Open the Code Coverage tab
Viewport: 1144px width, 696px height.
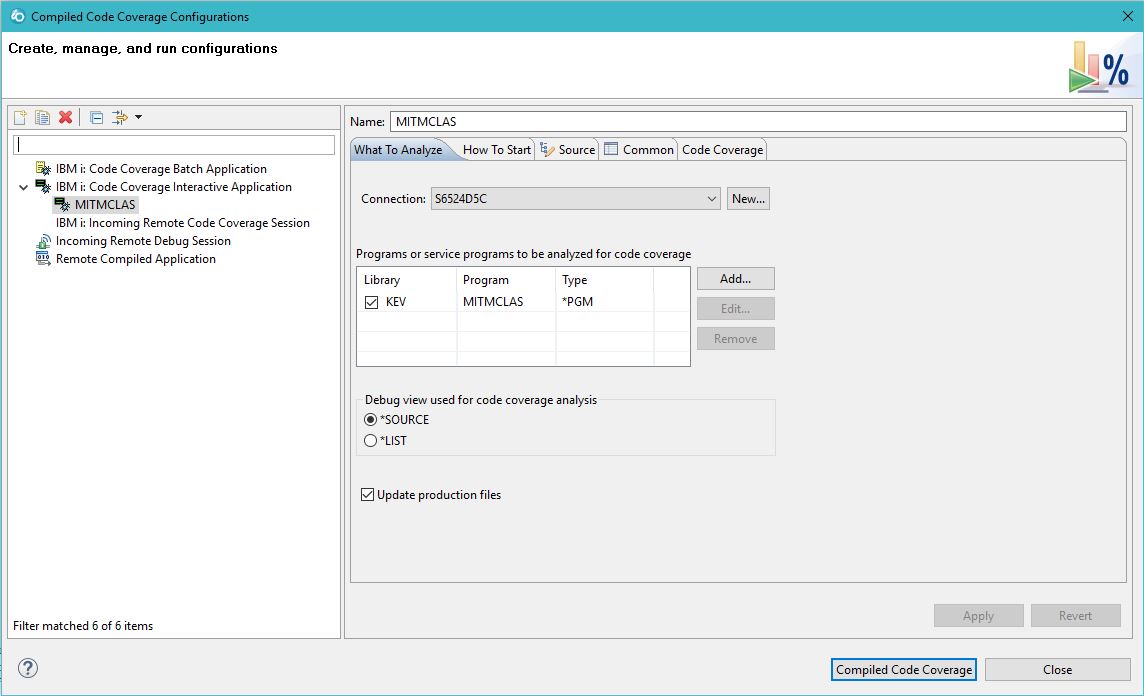[x=722, y=150]
